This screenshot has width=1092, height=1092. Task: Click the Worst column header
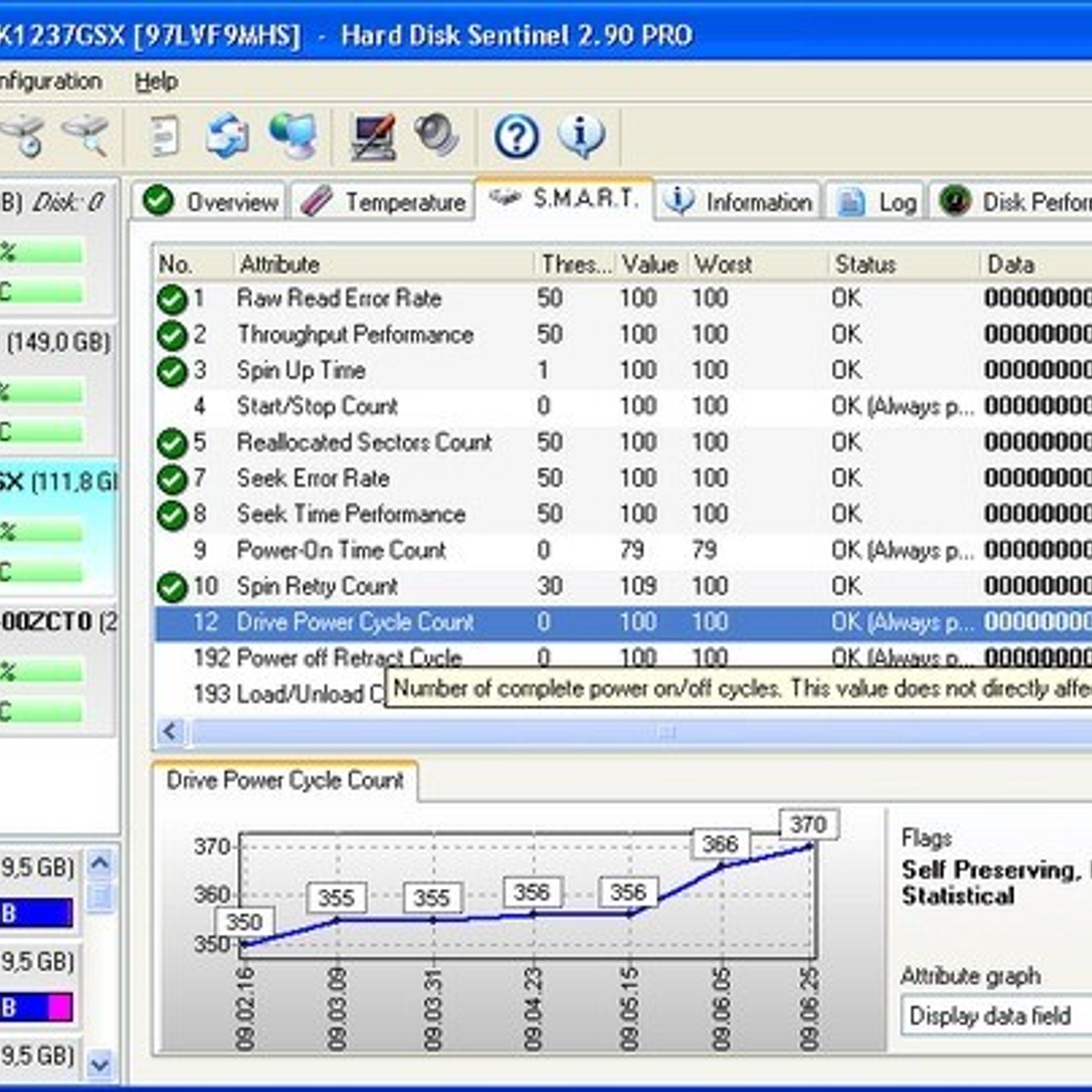(758, 264)
